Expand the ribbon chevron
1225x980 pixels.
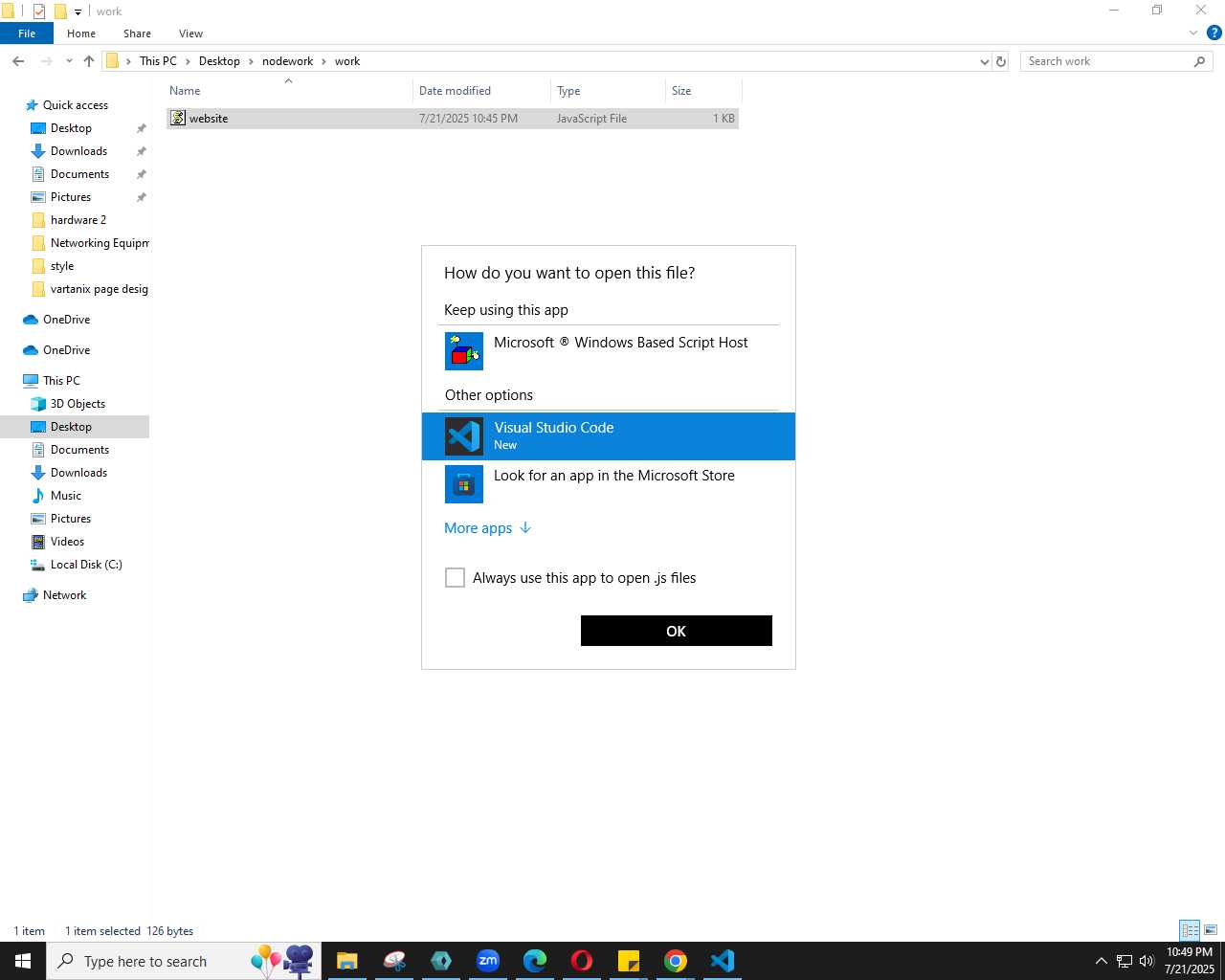1193,33
